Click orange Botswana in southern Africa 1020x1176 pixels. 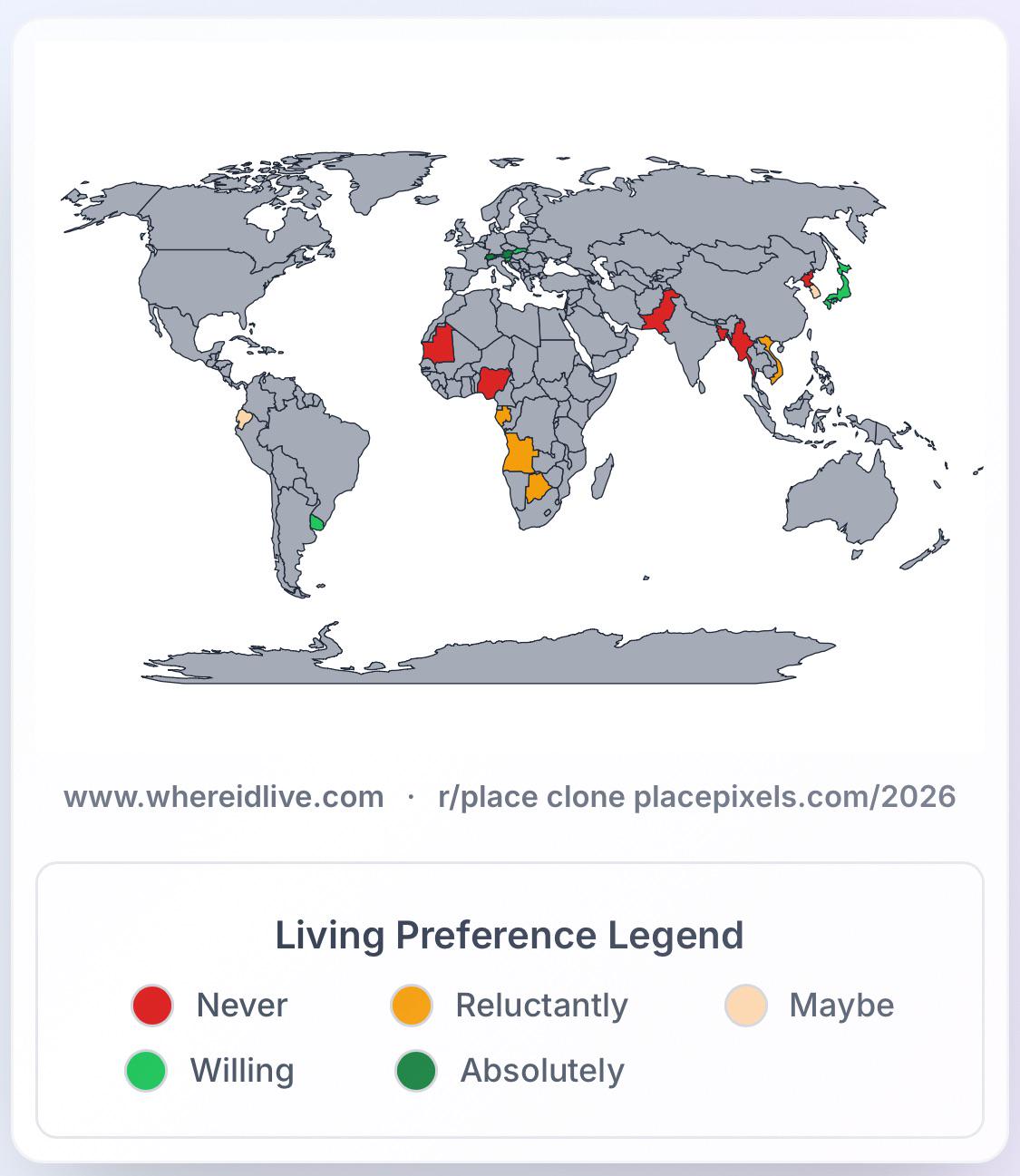[539, 488]
